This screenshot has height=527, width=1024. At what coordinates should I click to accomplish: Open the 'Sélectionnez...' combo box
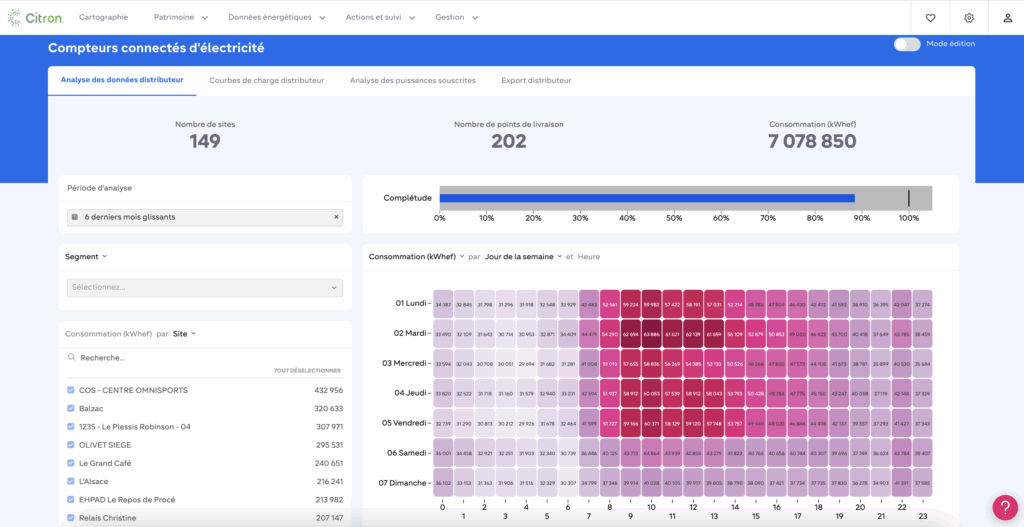(x=204, y=287)
